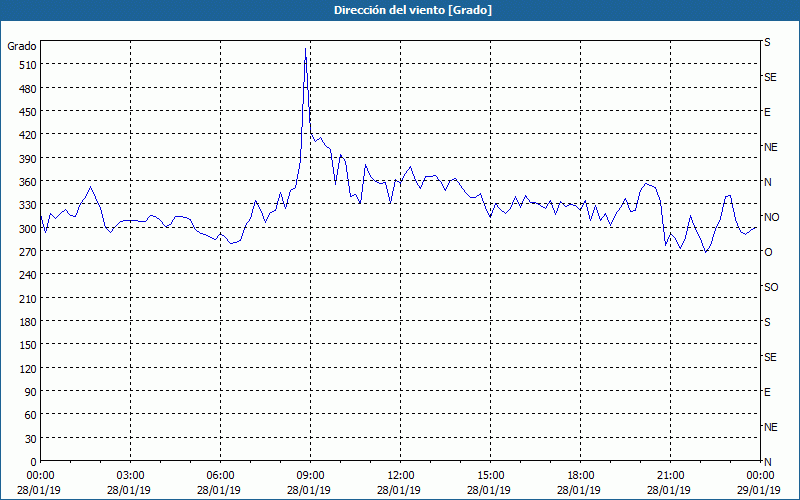Click the 'NE' compass label level with 390
The image size is (800, 500).
pos(770,147)
